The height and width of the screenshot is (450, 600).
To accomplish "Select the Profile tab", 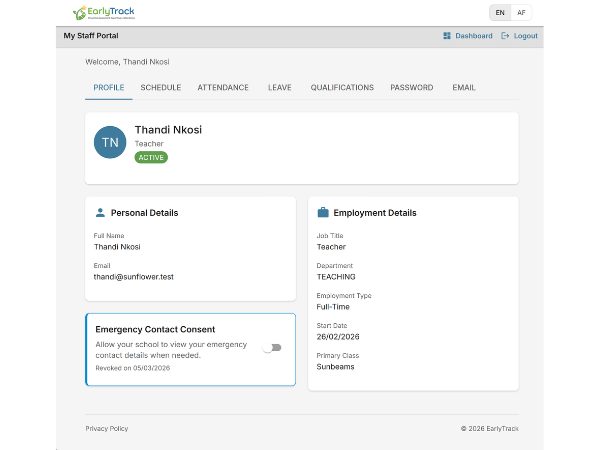I will [x=109, y=88].
